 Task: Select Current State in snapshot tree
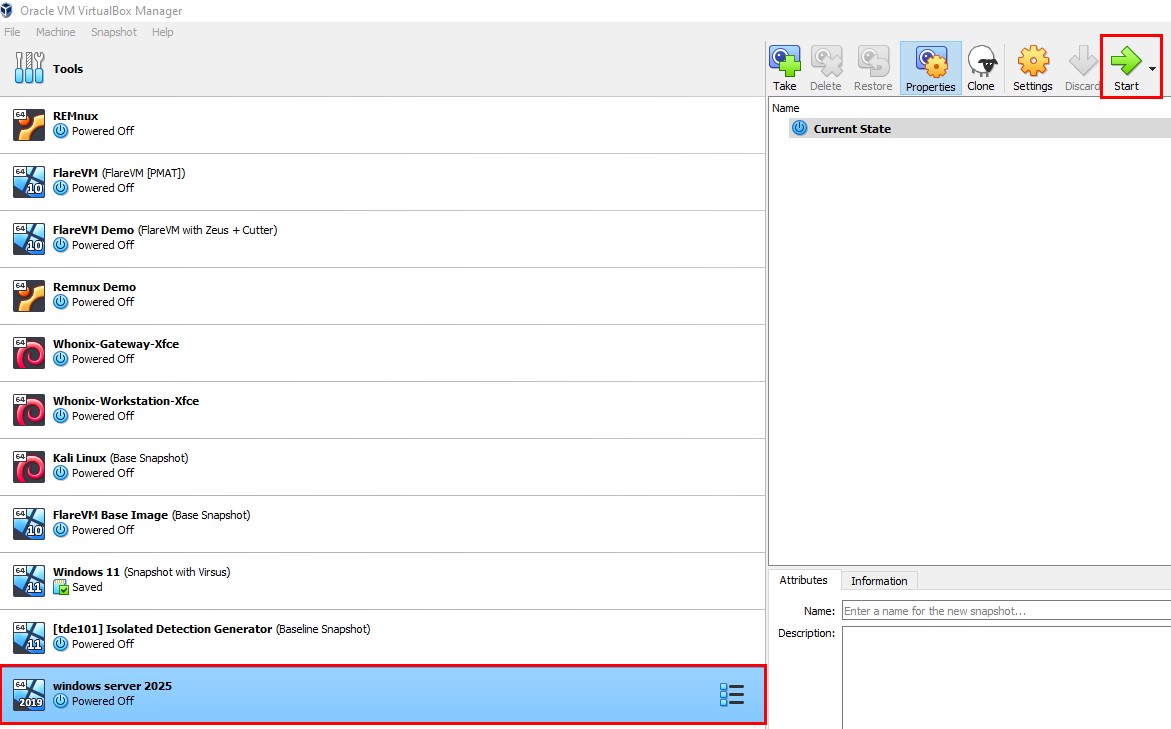click(852, 129)
